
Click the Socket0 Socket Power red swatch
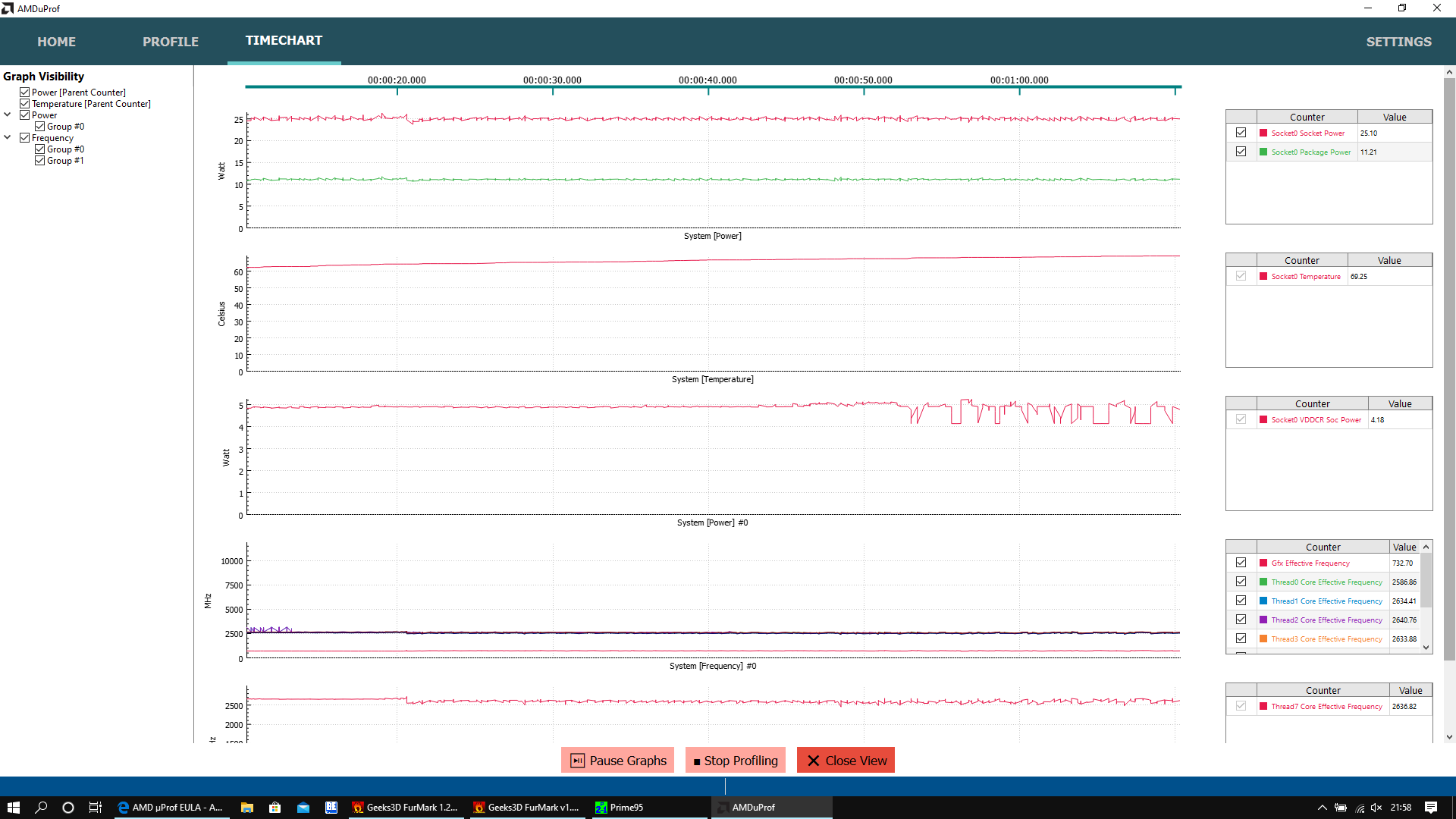click(1263, 133)
